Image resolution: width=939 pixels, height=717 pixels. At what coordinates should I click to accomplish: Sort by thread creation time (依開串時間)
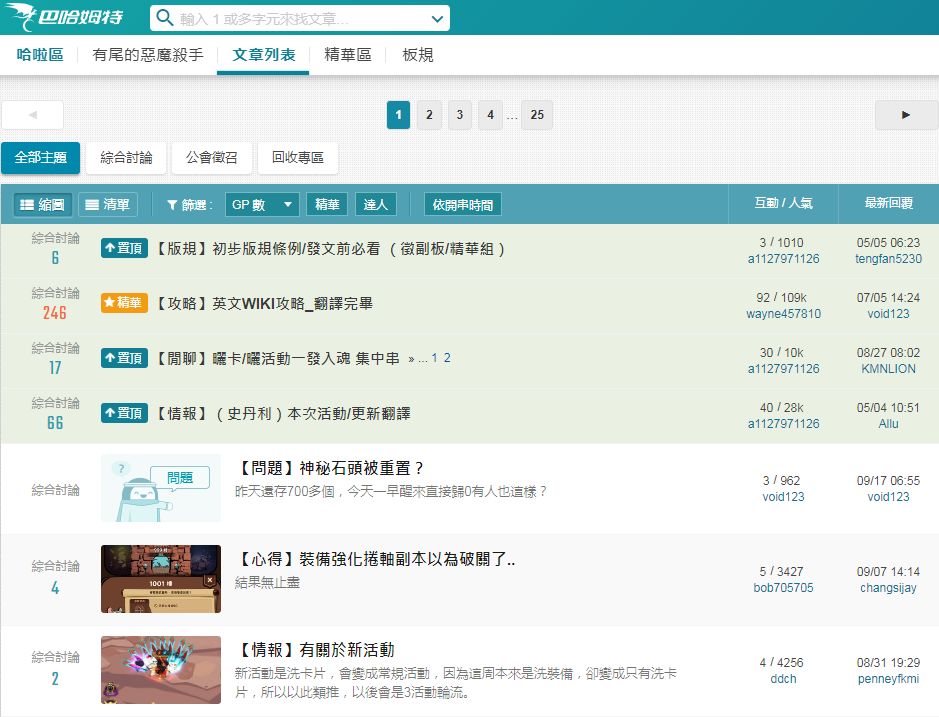[x=462, y=205]
